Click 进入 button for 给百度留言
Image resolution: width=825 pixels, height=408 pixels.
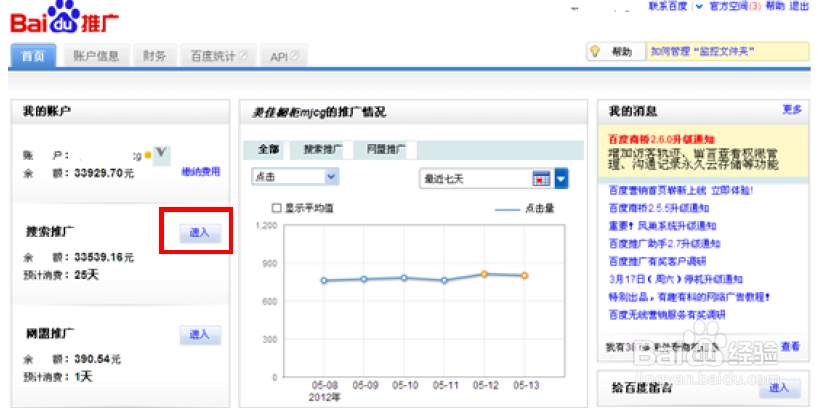point(779,388)
